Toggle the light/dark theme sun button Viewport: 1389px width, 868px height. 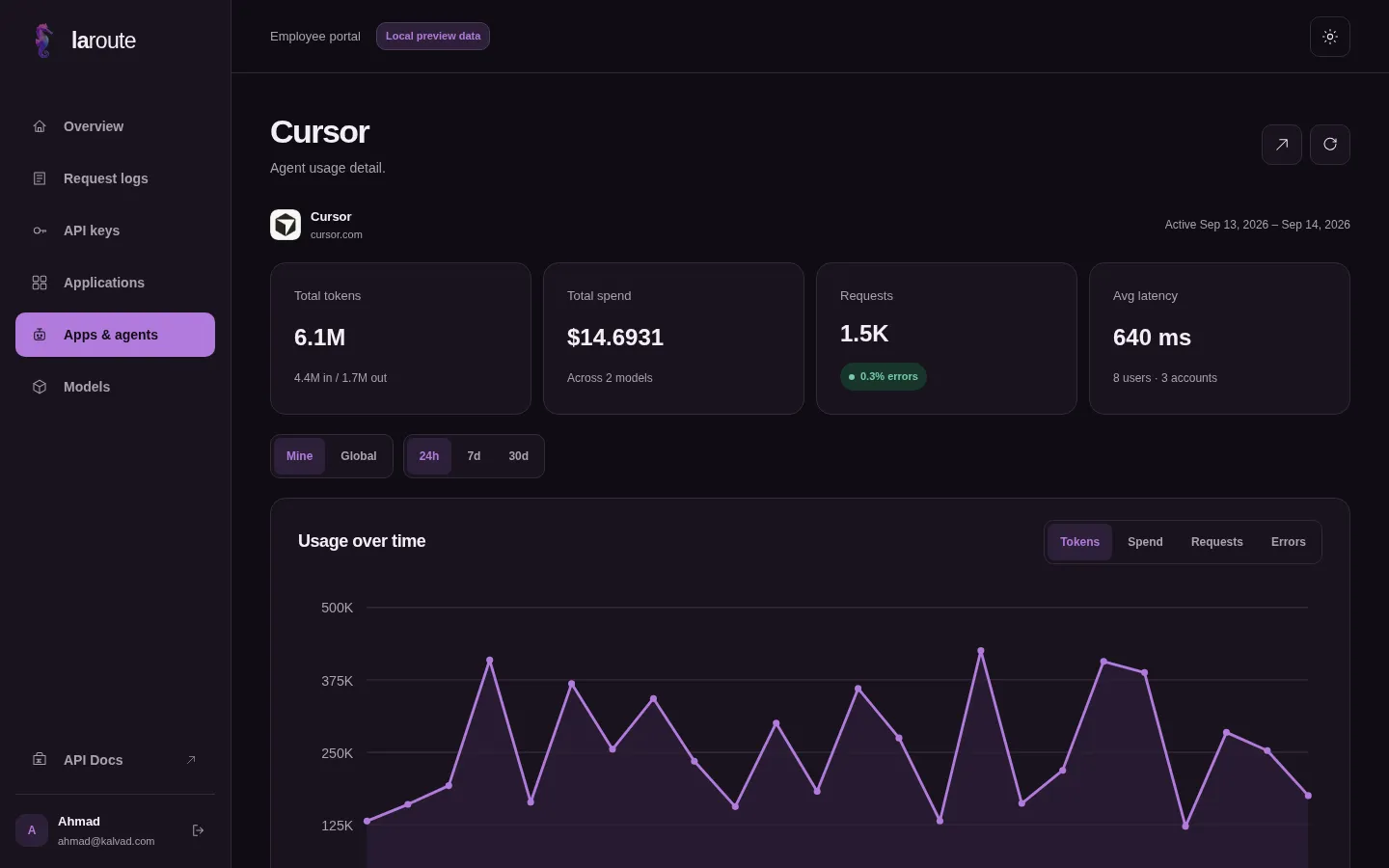click(1330, 37)
